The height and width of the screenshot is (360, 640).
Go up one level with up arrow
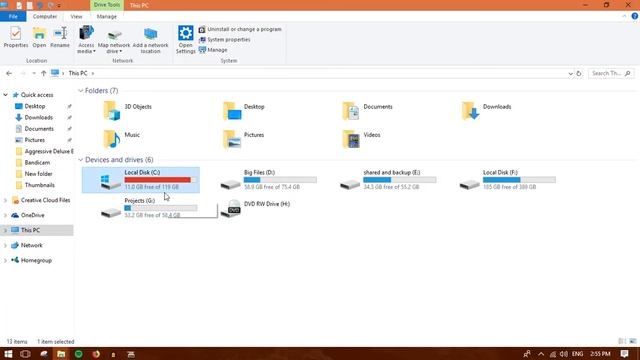[x=43, y=73]
